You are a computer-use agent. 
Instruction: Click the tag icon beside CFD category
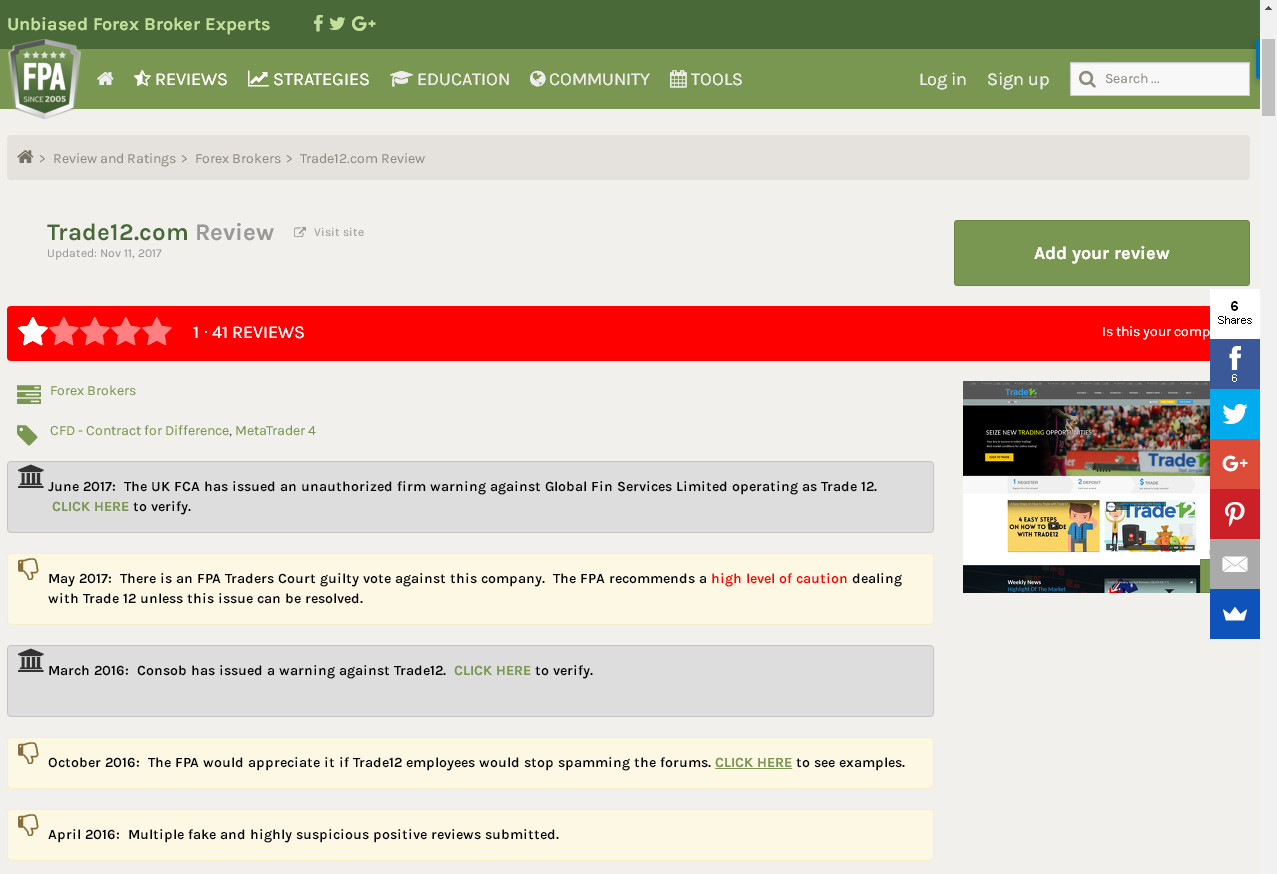point(28,435)
